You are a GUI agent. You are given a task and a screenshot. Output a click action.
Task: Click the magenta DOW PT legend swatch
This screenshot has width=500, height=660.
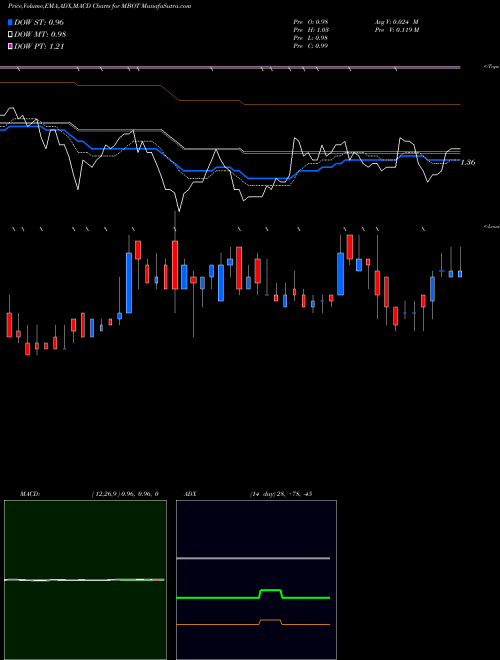pos(11,46)
